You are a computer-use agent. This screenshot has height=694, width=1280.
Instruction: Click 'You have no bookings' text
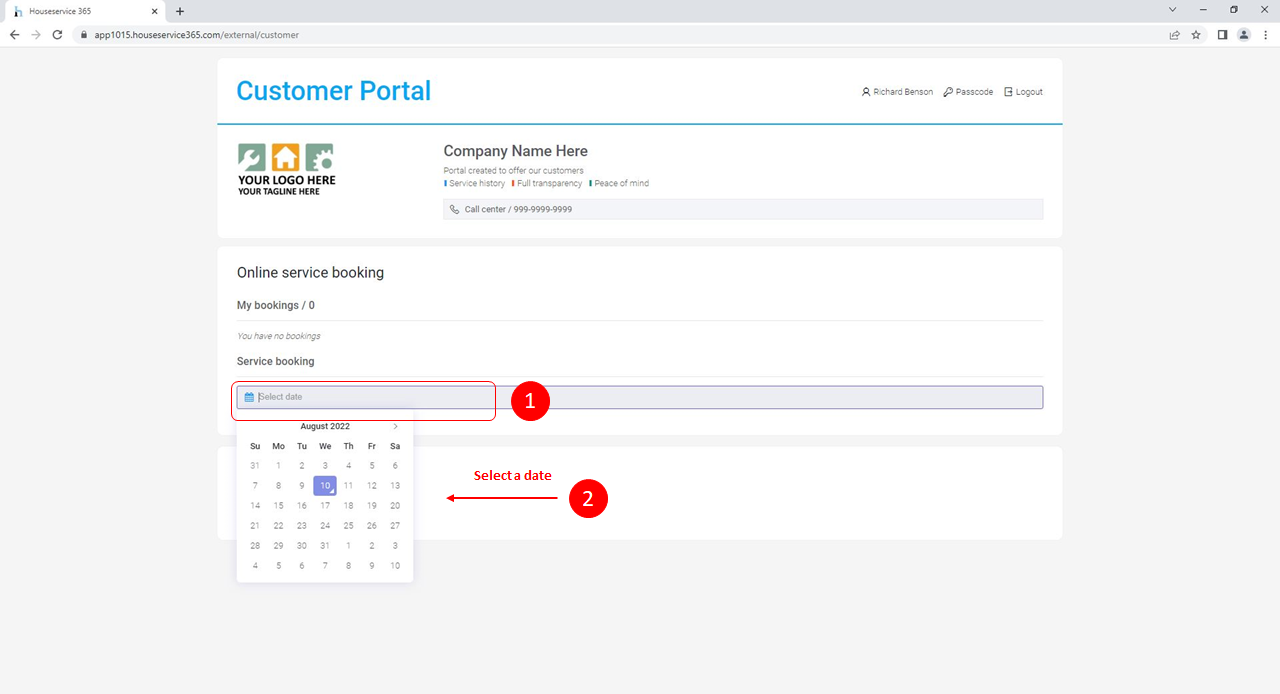(x=279, y=336)
